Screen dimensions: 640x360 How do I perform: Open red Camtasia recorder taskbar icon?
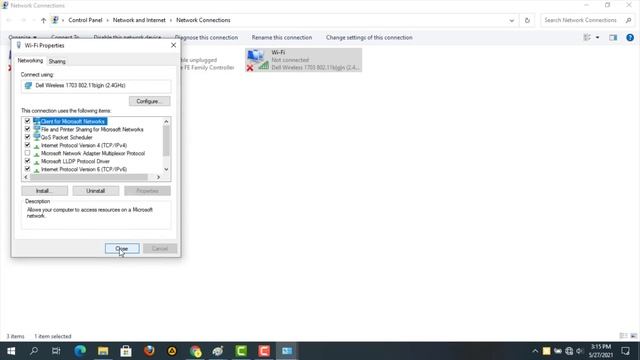(264, 351)
